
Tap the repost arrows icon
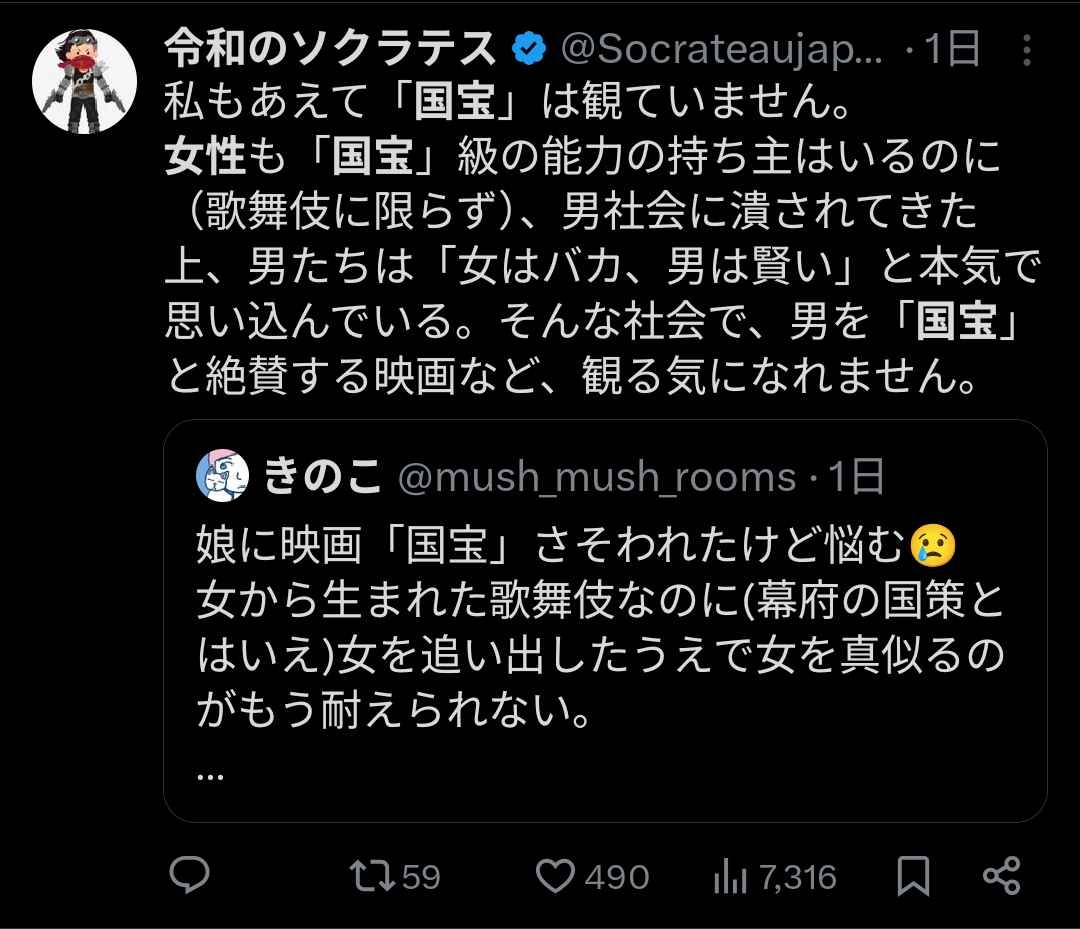pyautogui.click(x=373, y=877)
